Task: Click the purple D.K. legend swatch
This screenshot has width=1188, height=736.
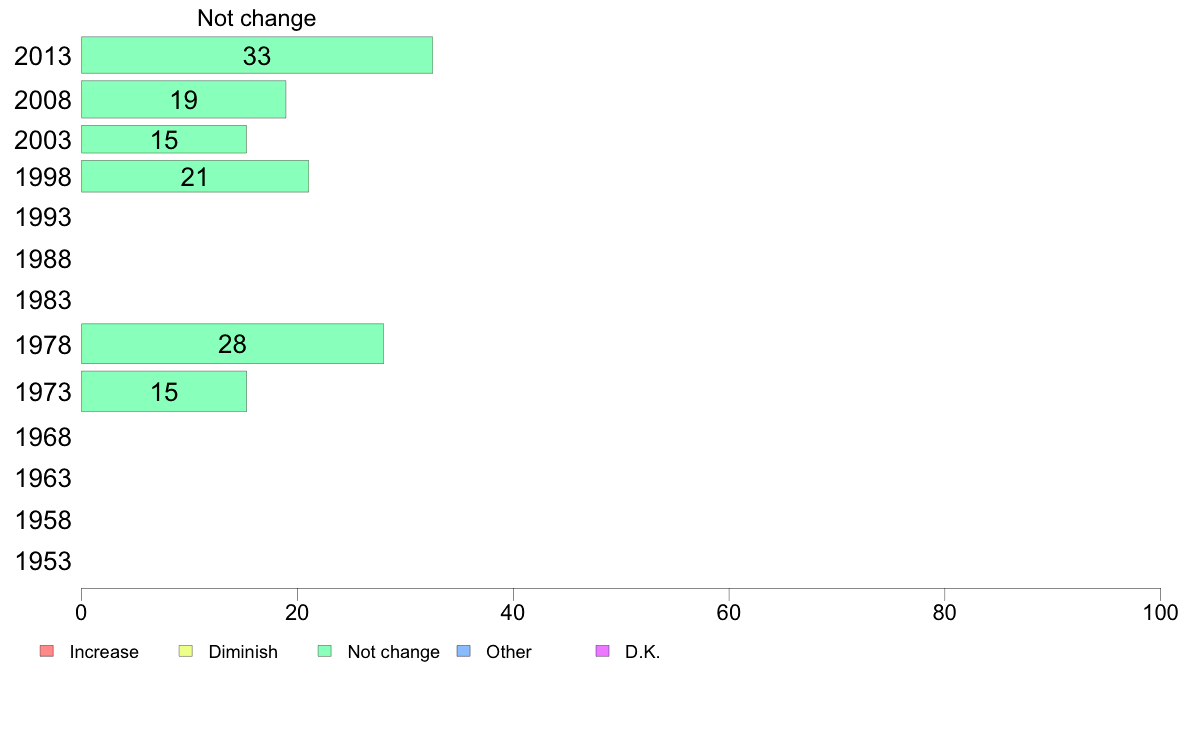Action: pos(603,651)
